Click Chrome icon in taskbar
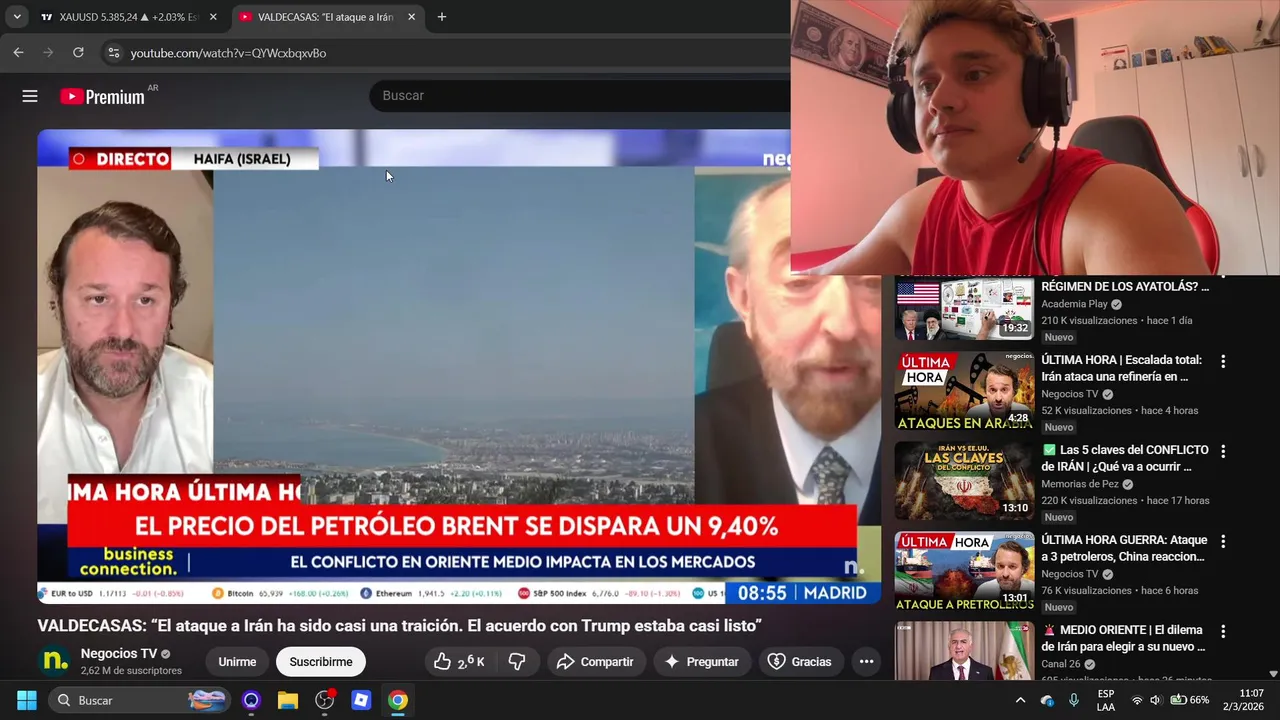The width and height of the screenshot is (1280, 720). coord(398,700)
